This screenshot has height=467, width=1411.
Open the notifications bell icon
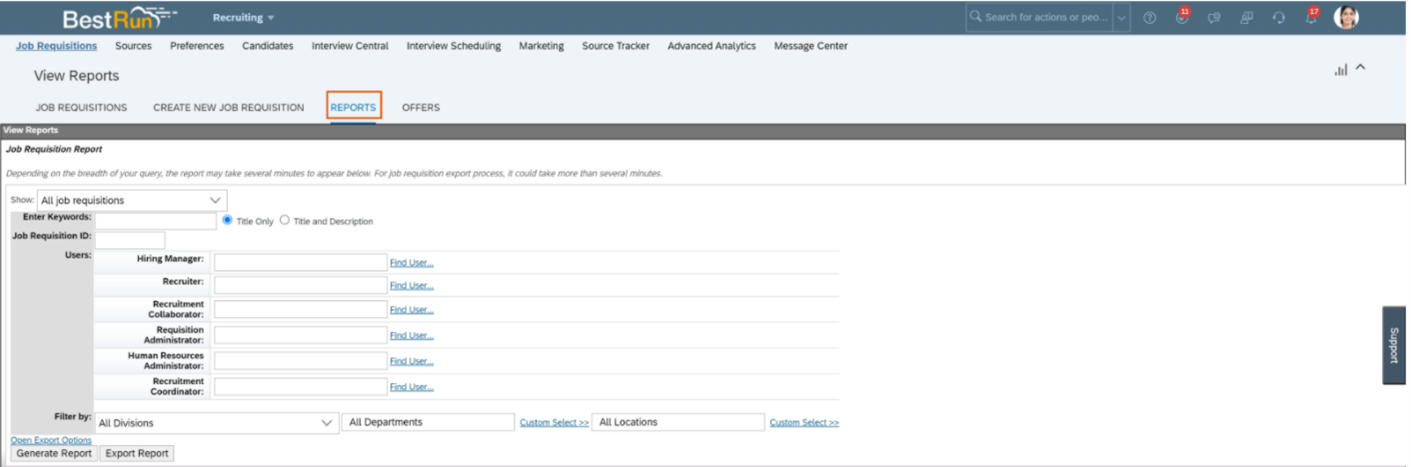pyautogui.click(x=1310, y=18)
